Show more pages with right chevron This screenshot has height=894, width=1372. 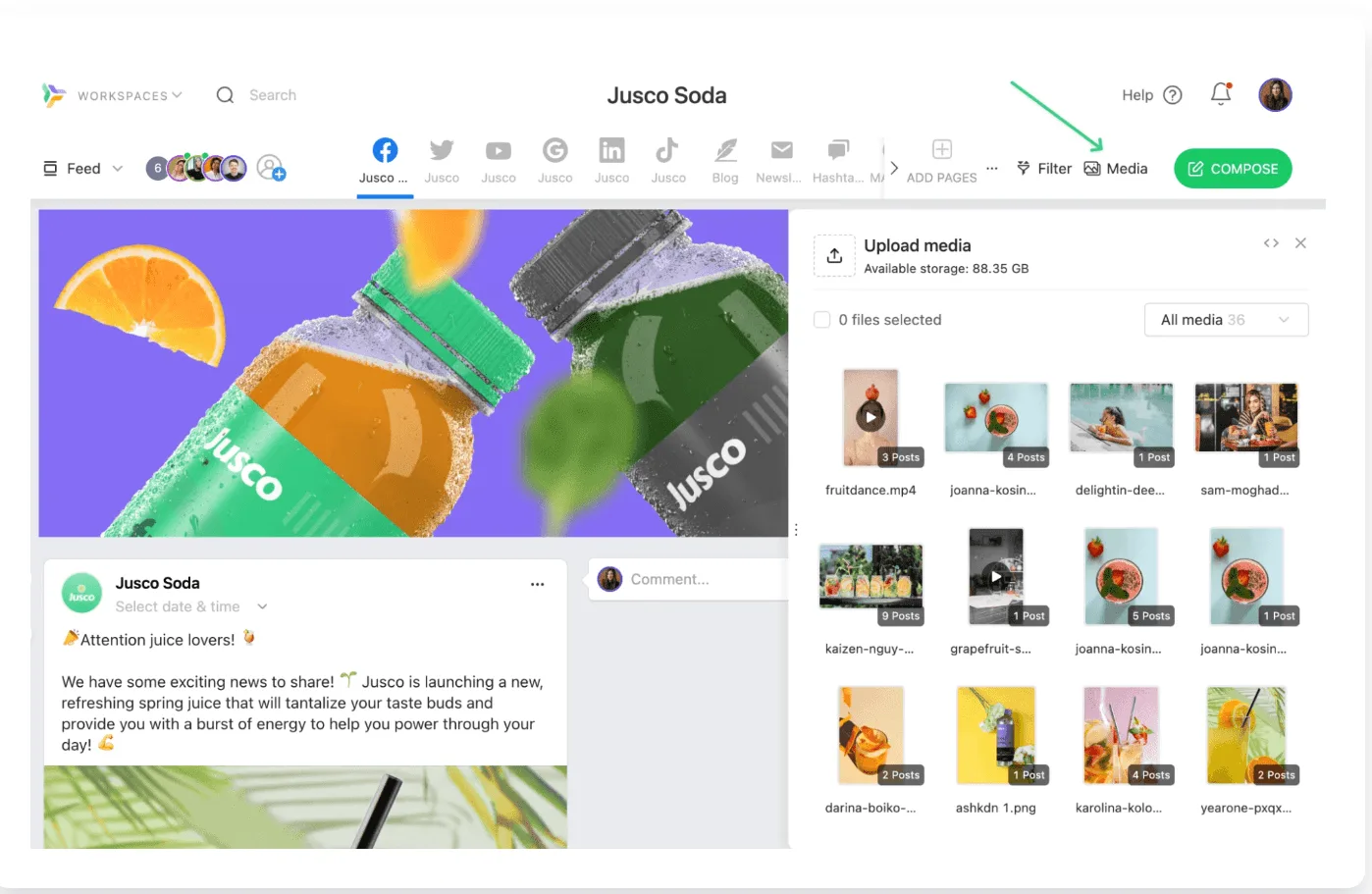click(894, 168)
